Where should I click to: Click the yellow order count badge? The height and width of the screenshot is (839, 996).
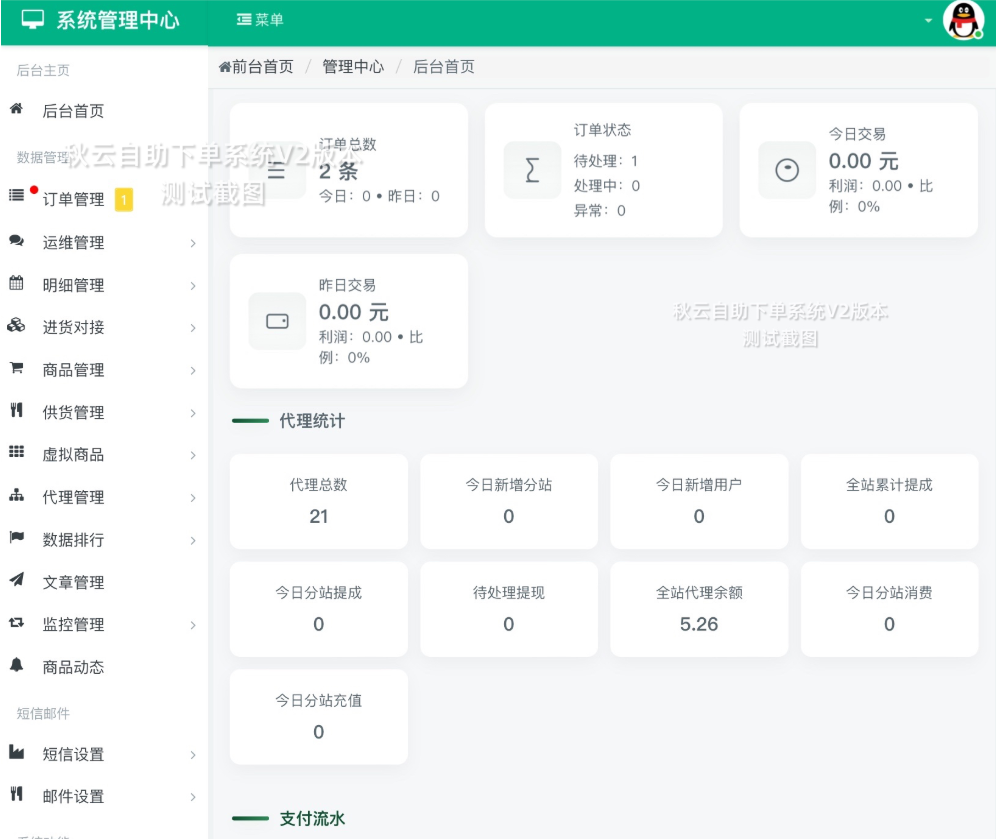pyautogui.click(x=124, y=200)
